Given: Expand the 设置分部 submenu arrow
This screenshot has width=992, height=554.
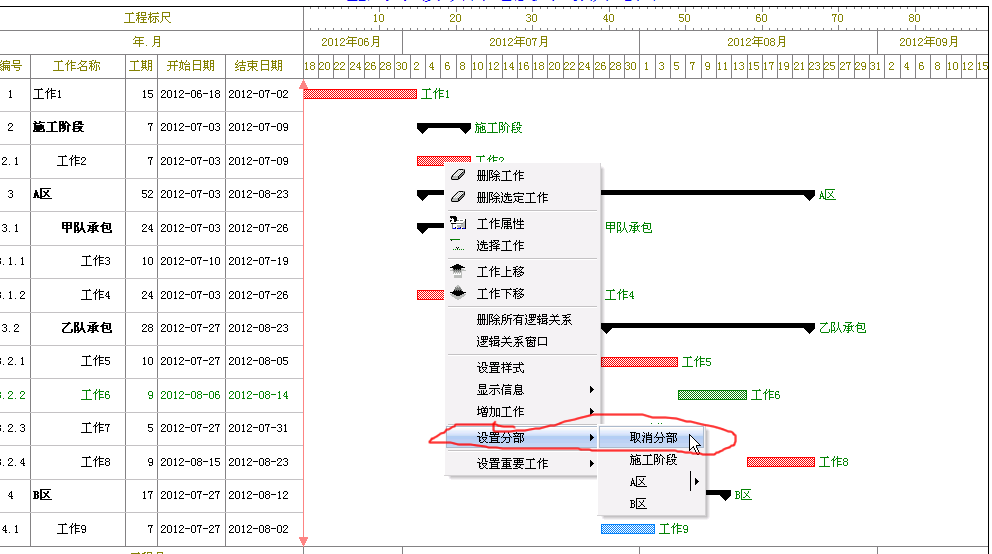Looking at the screenshot, I should coord(592,438).
